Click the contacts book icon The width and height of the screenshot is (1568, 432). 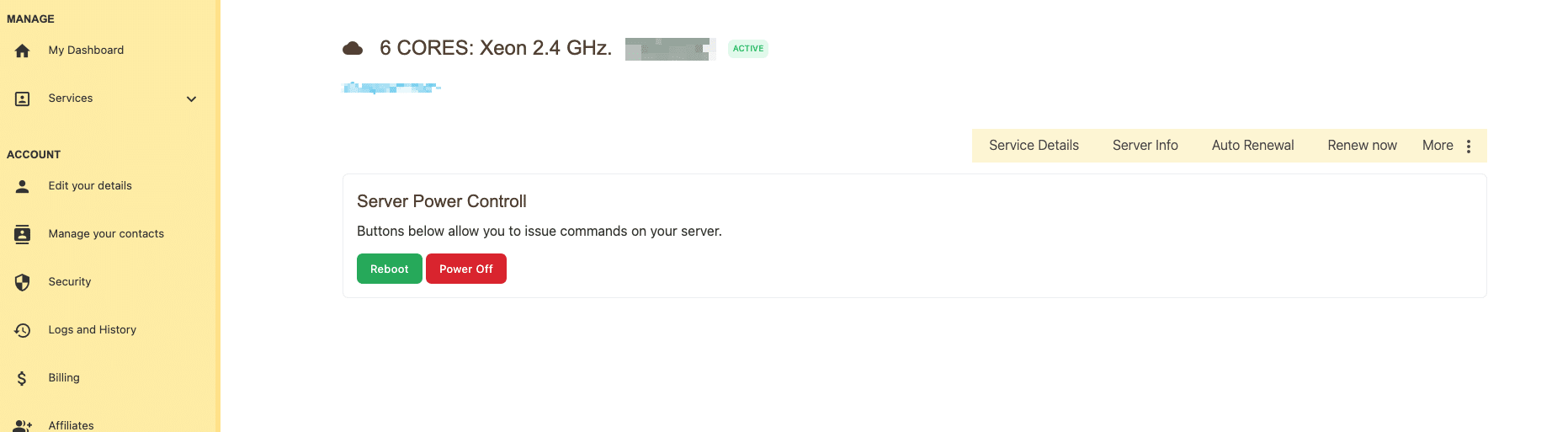click(23, 234)
